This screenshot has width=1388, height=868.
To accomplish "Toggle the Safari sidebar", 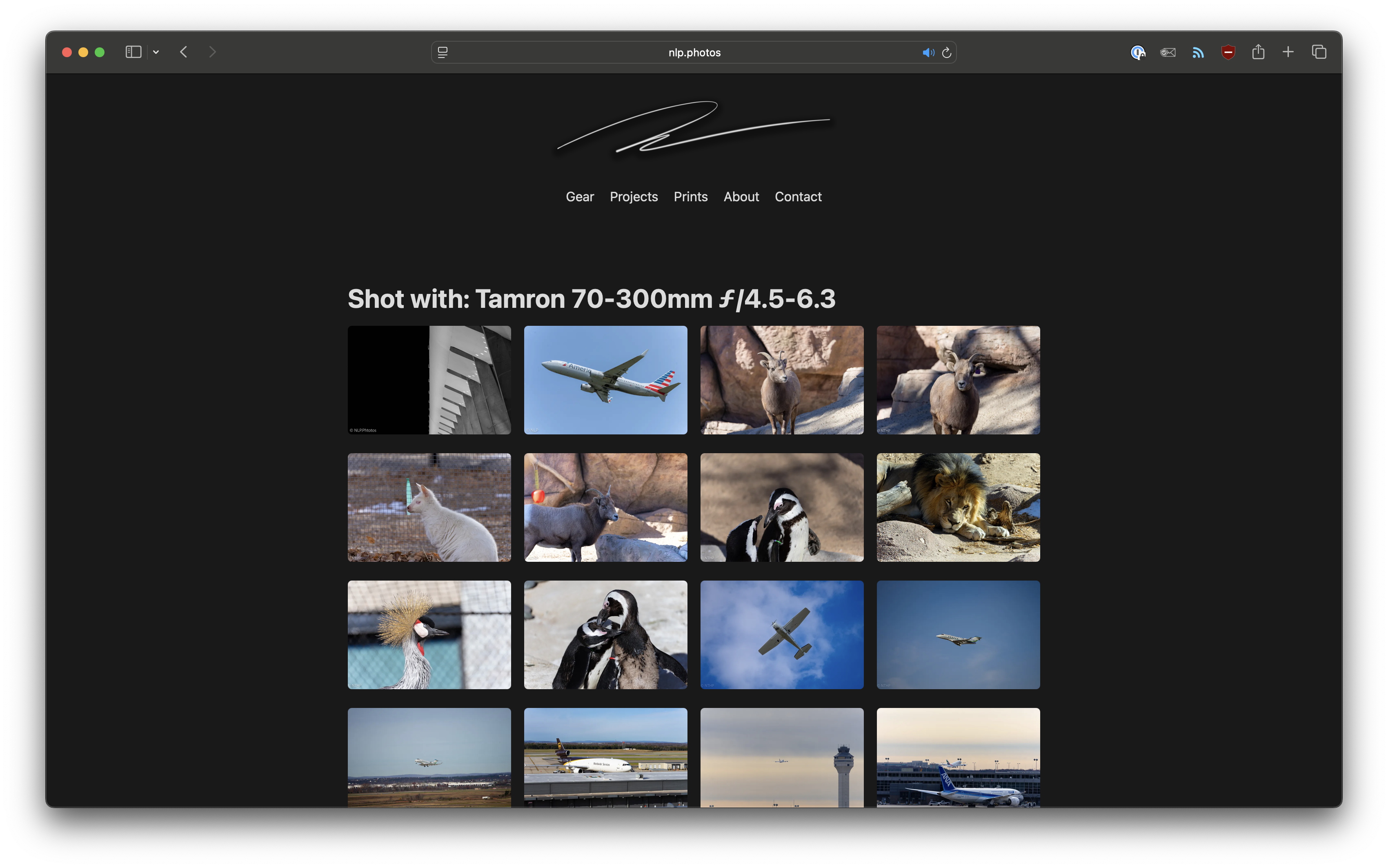I will point(133,52).
